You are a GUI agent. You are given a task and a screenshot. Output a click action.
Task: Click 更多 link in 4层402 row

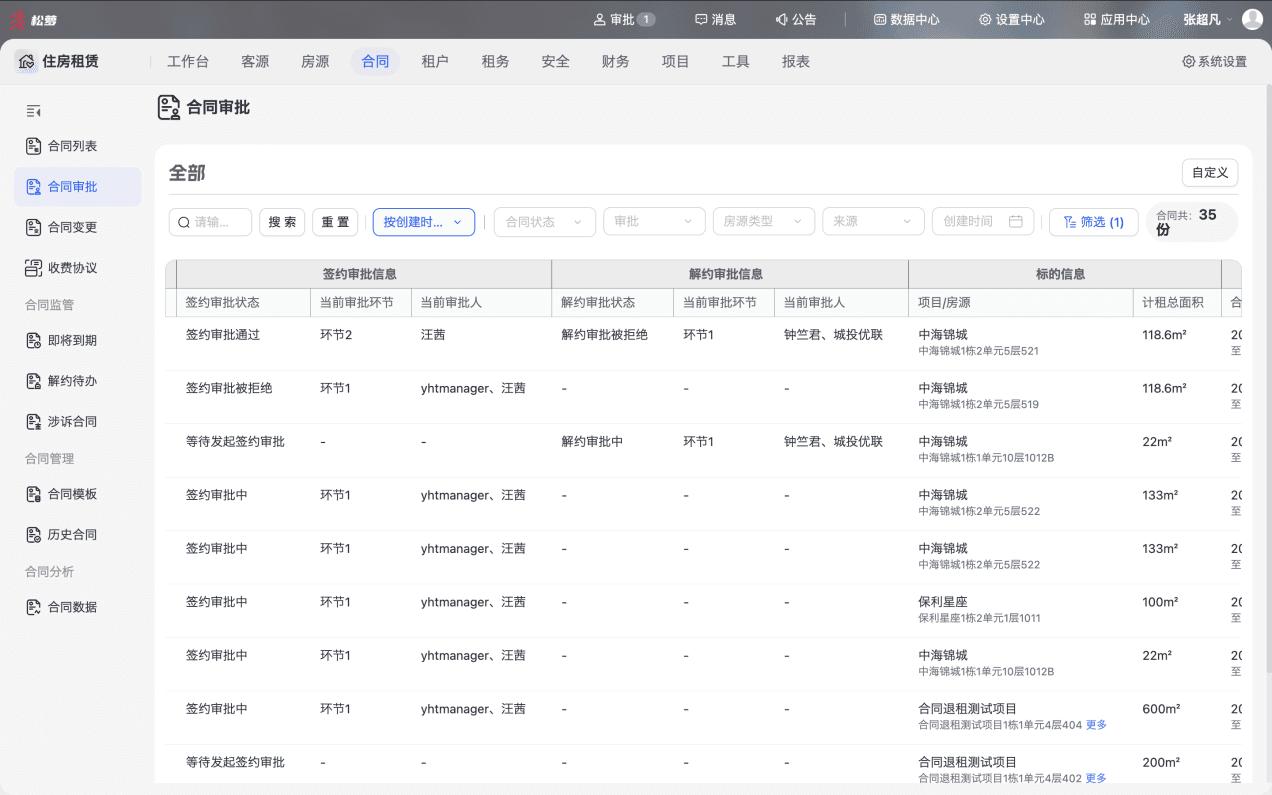point(1096,778)
